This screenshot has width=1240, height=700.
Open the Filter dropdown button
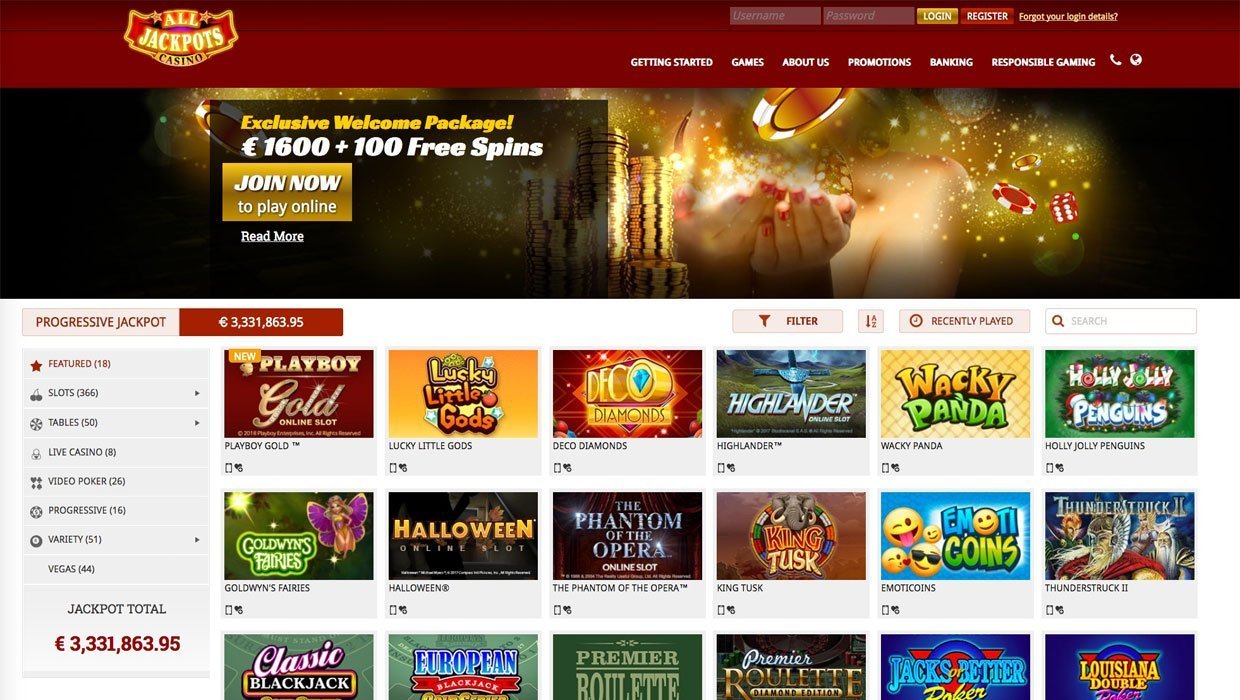788,321
